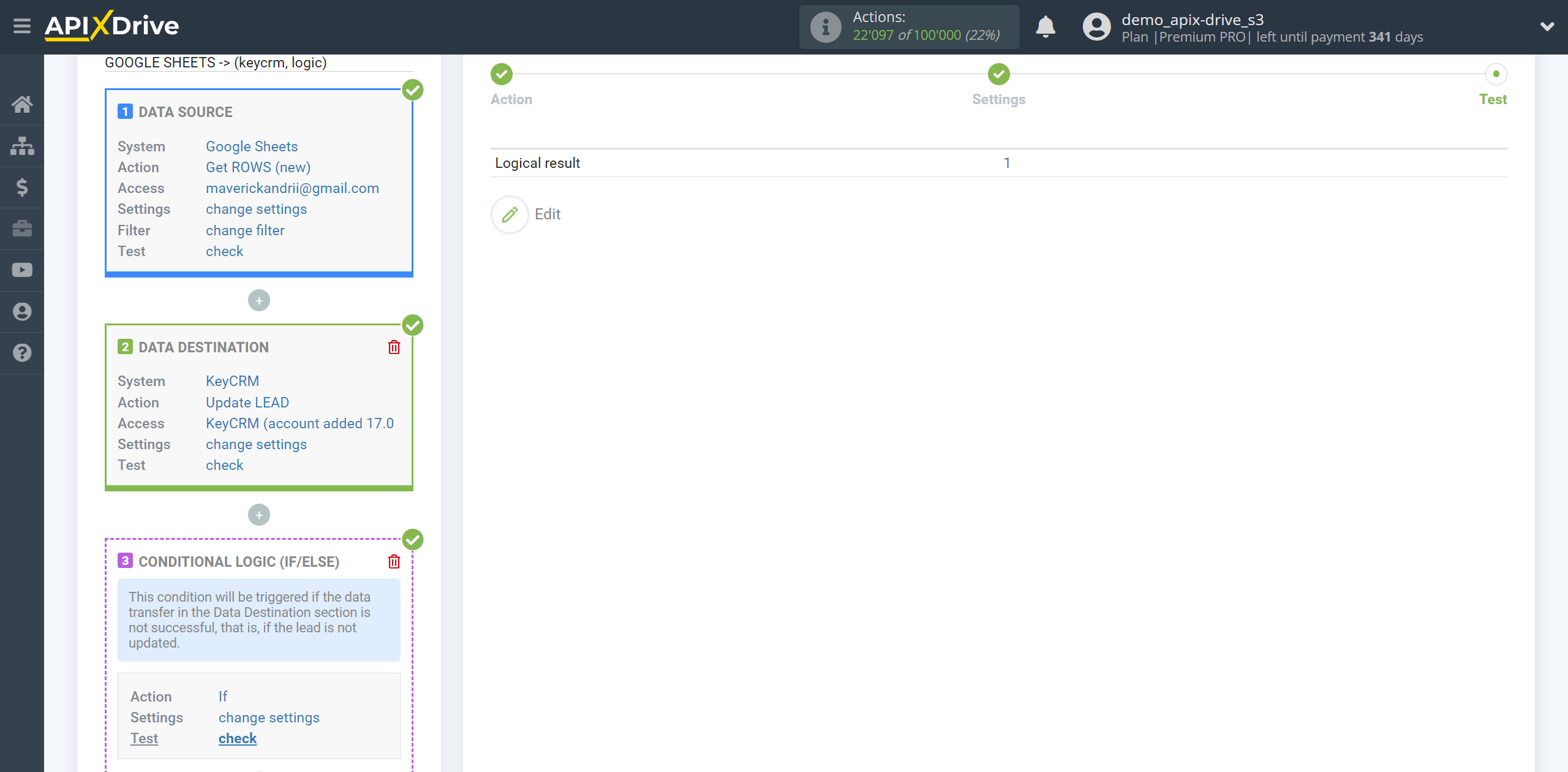Click the delete trash icon on DATA DESTINATION
The image size is (1568, 772).
click(394, 347)
